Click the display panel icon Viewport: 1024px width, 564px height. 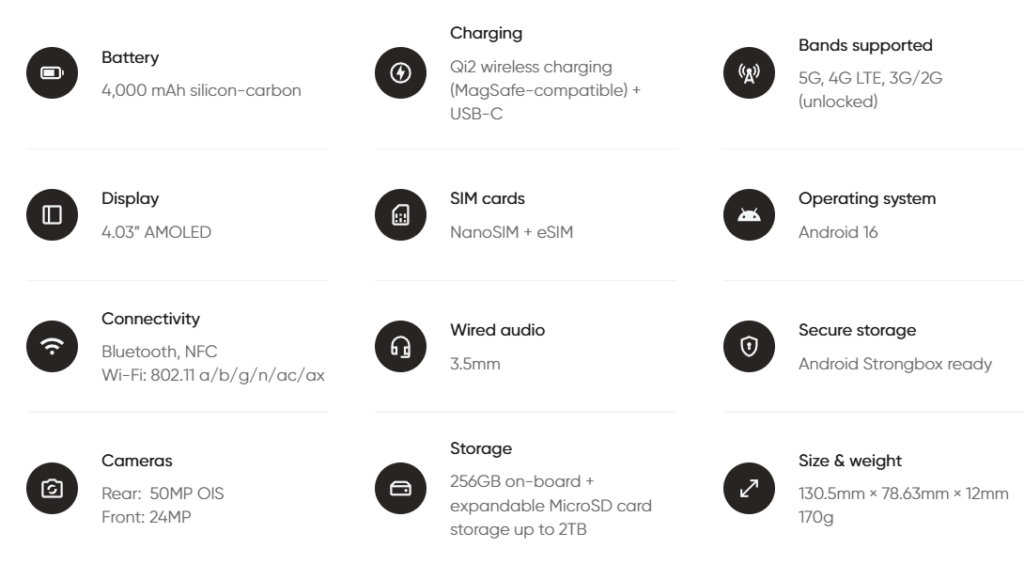pyautogui.click(x=51, y=215)
